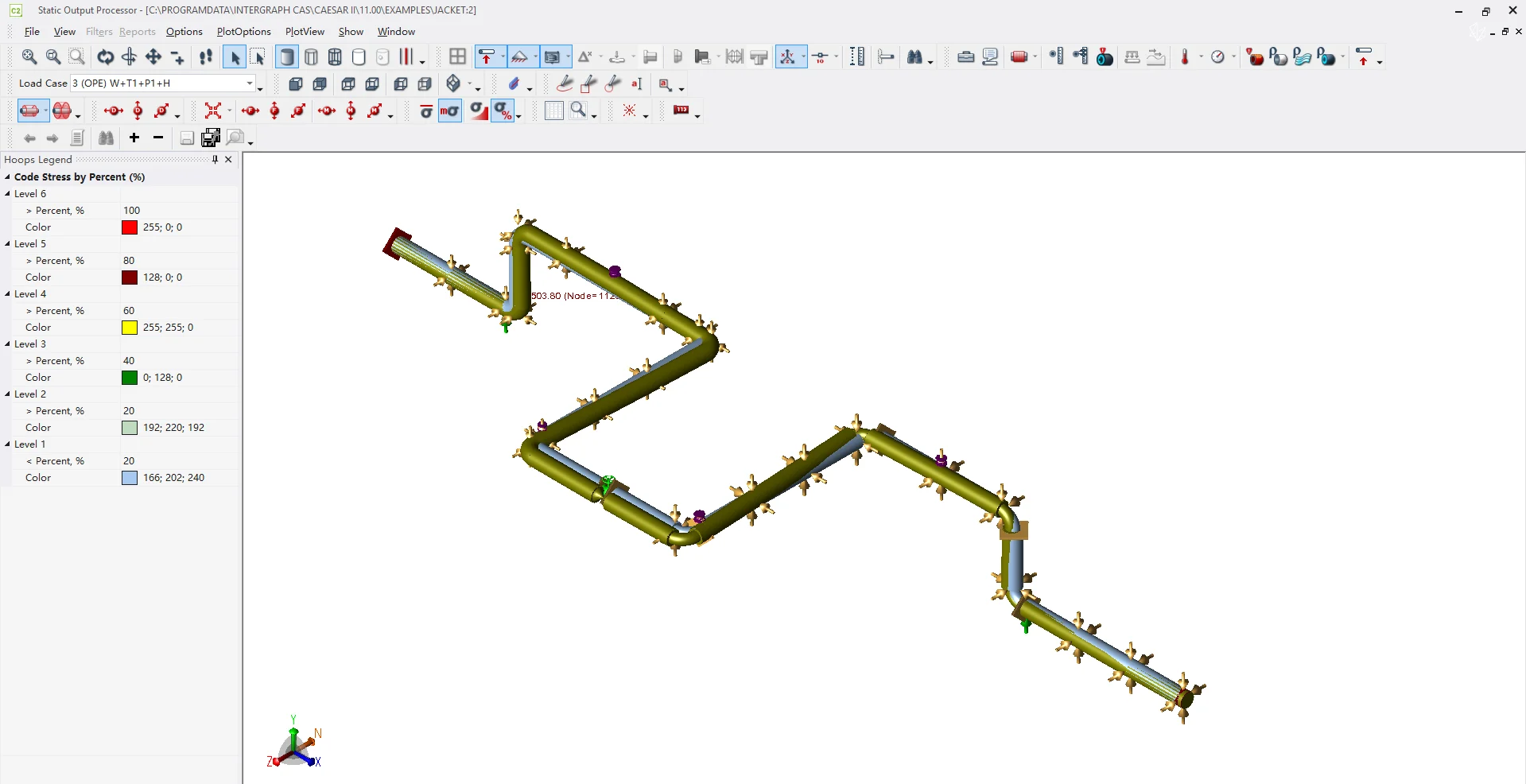Click the overstress sigma-bar icon
1526x784 pixels.
click(426, 111)
